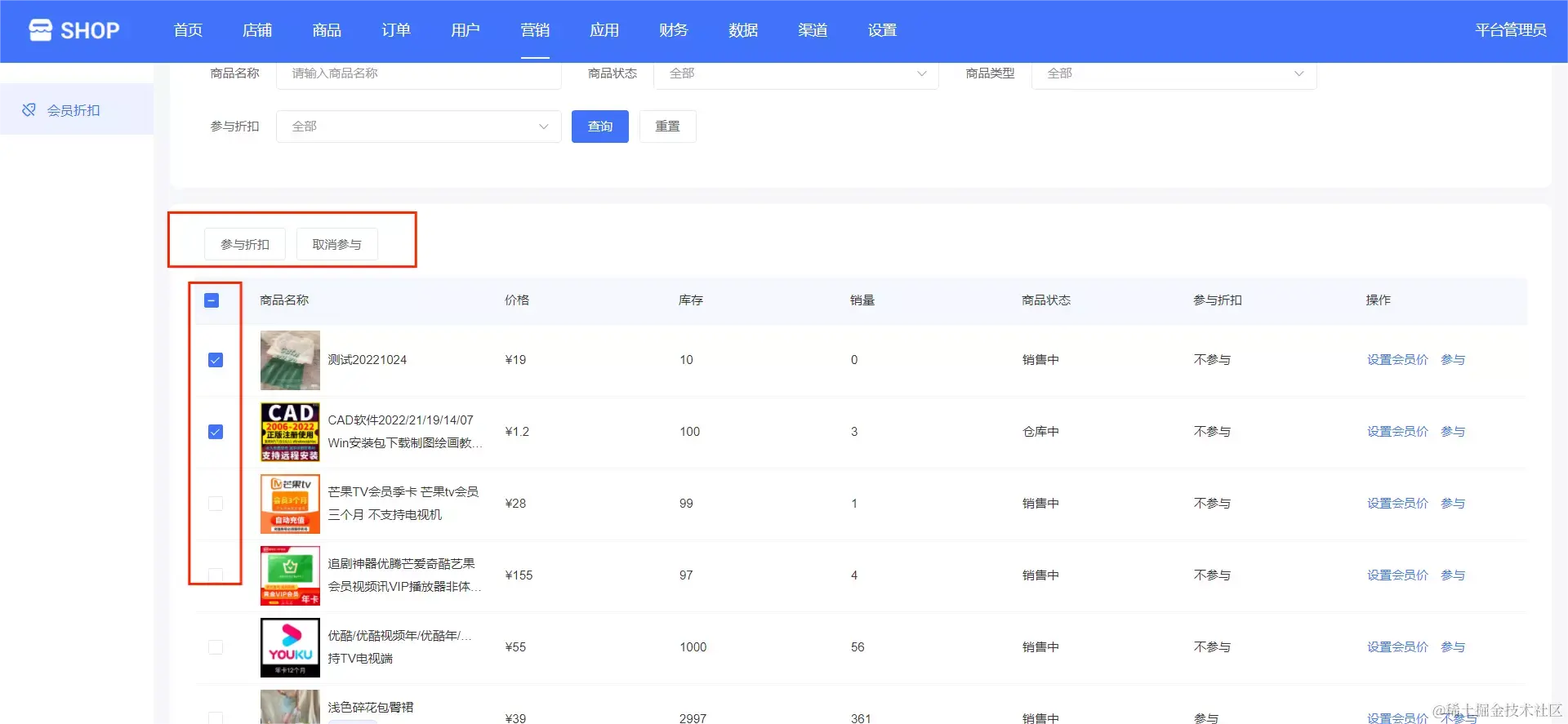This screenshot has width=1568, height=724.
Task: Click the 价格 column header
Action: point(517,300)
